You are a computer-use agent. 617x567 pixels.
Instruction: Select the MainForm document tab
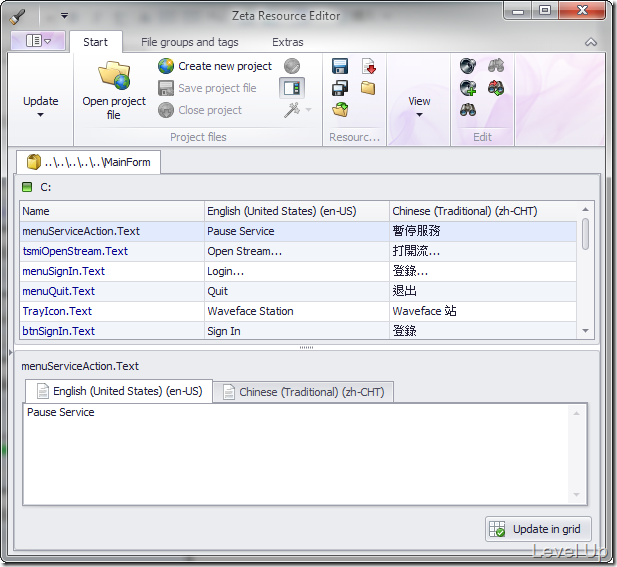[89, 162]
